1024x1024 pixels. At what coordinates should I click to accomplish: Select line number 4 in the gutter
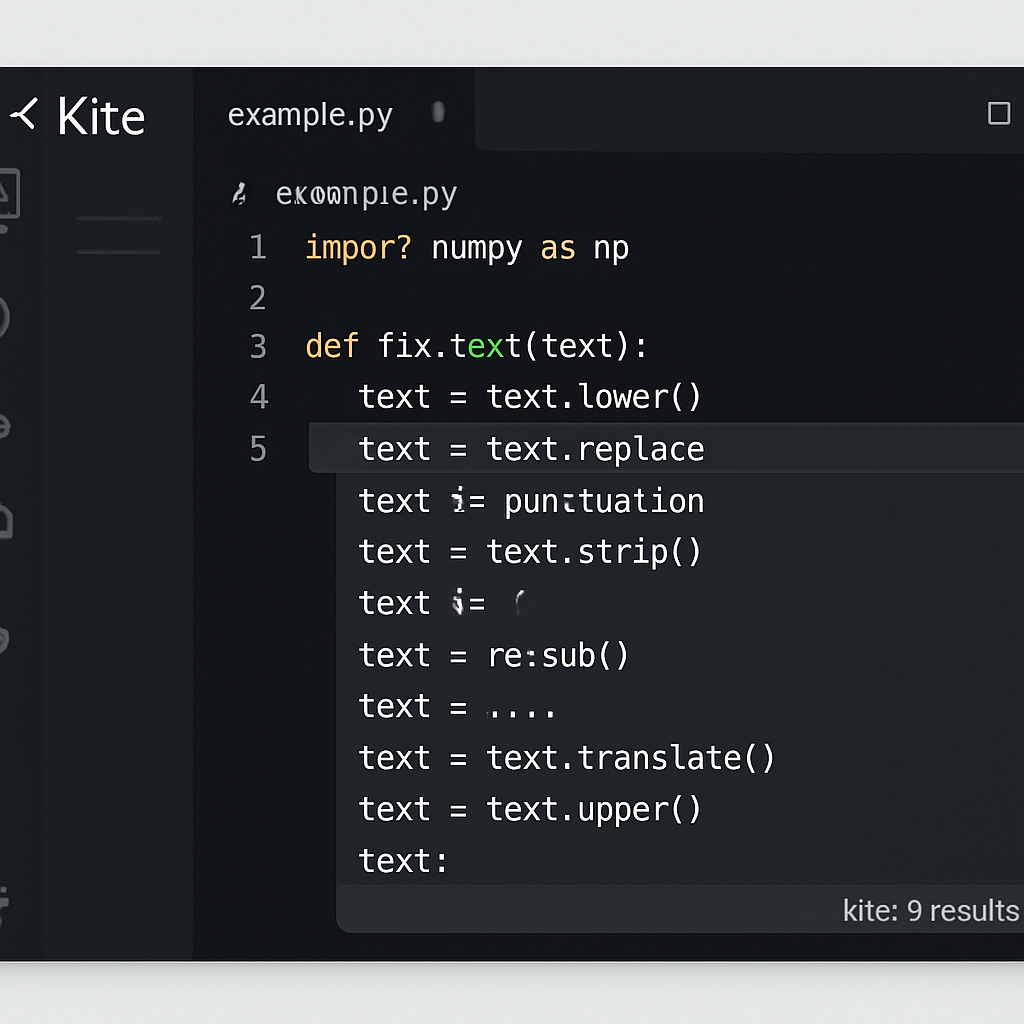click(259, 397)
